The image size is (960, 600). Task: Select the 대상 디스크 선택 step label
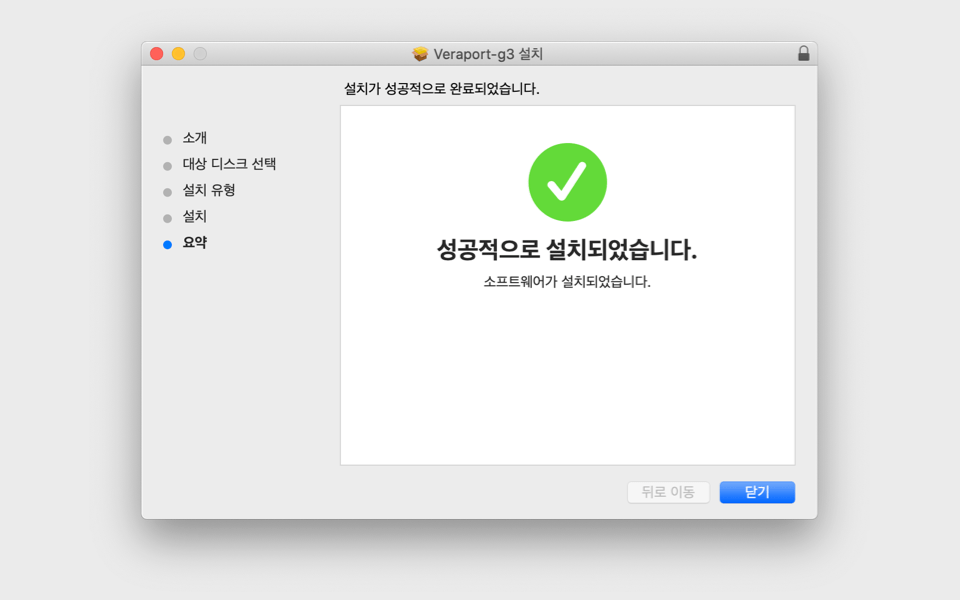coord(229,164)
